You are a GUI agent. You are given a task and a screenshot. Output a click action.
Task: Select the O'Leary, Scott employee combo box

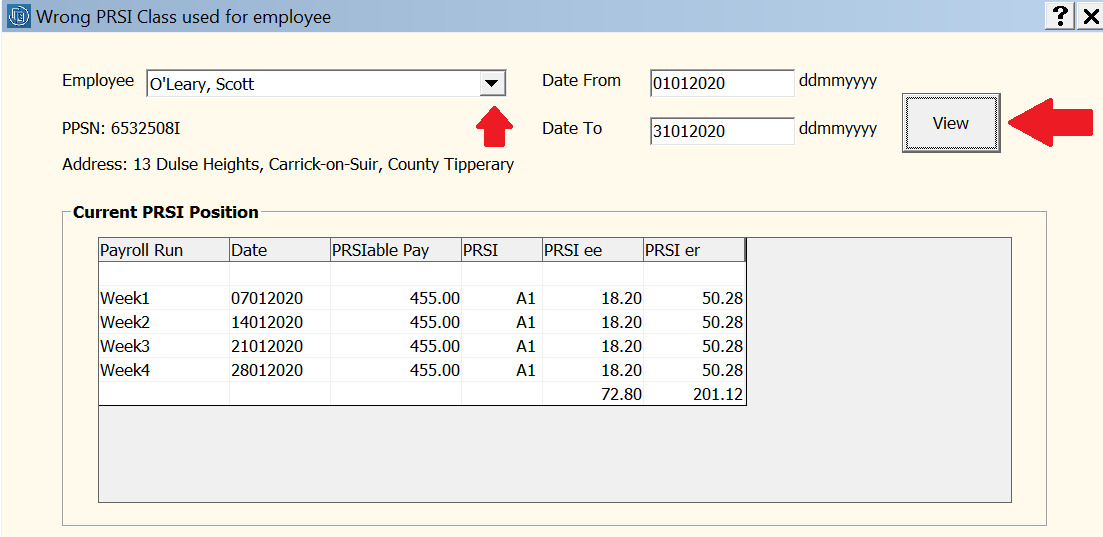click(x=326, y=84)
